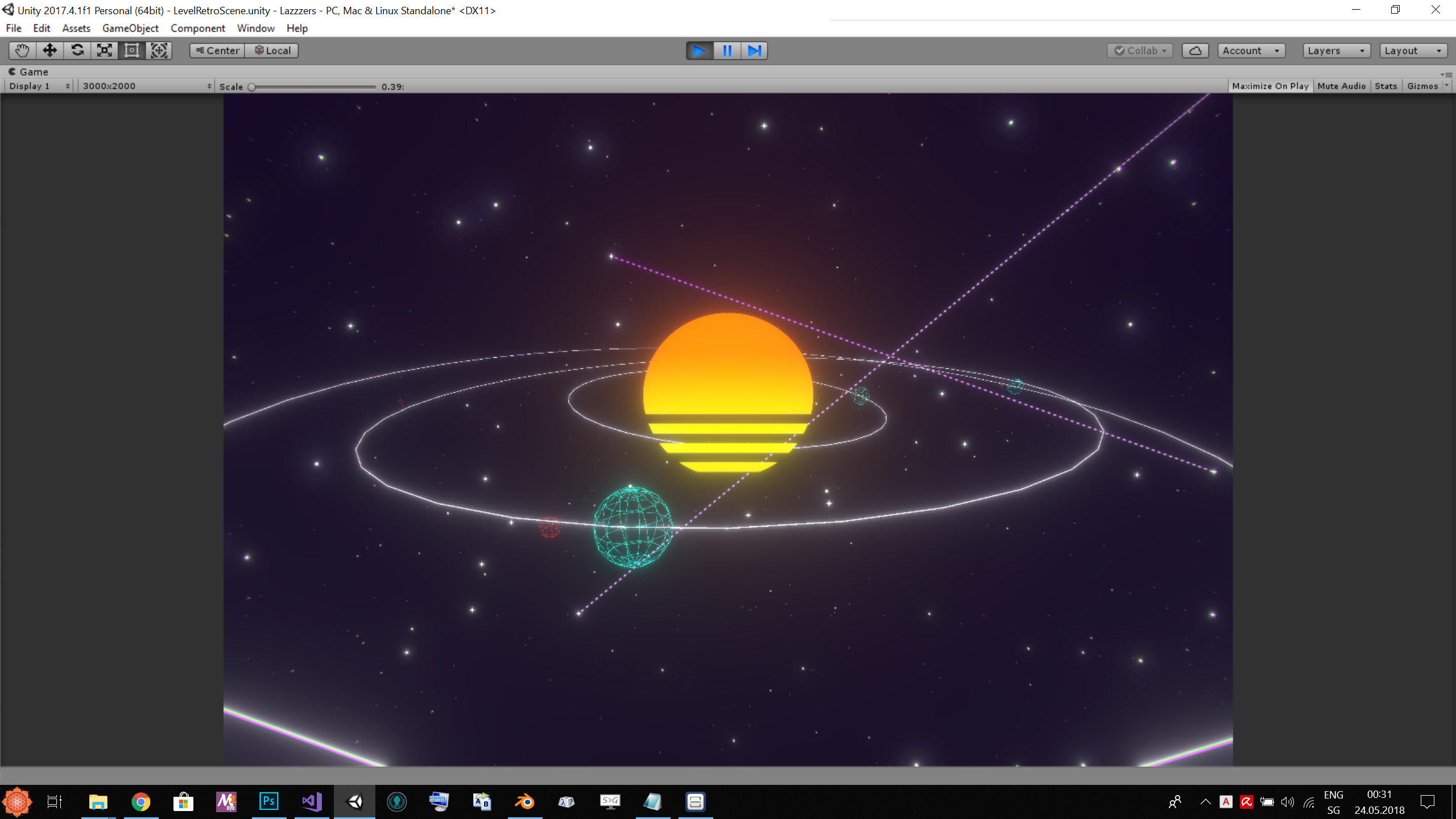Open the 3000x2000 resolution dropdown
Screen dimensions: 1456x819
click(x=146, y=86)
